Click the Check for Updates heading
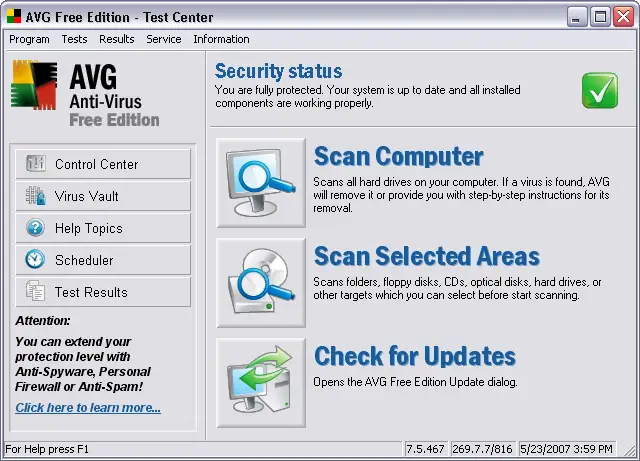 (415, 356)
